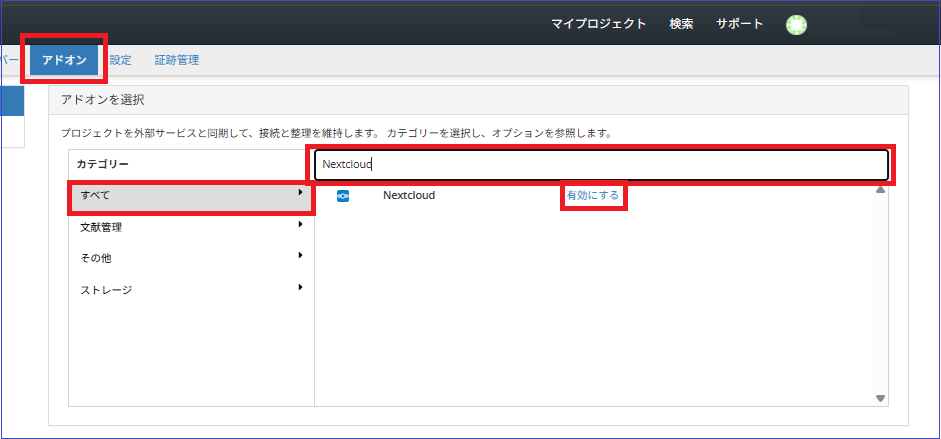Screen dimensions: 941x439
Task: Expand the arrow next to 文献管理
Action: click(300, 225)
